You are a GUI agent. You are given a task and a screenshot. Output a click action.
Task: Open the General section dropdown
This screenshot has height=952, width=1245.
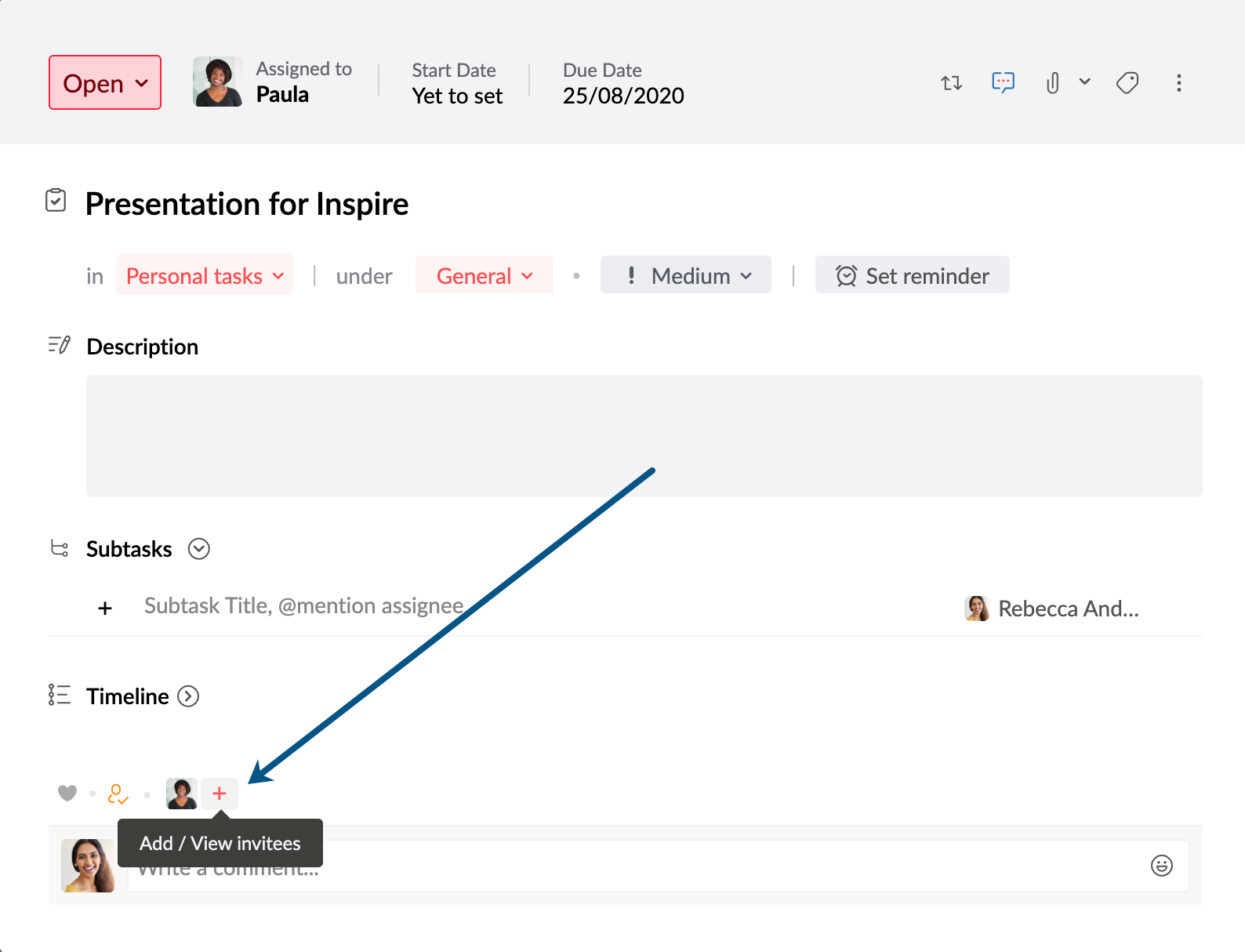click(x=484, y=276)
